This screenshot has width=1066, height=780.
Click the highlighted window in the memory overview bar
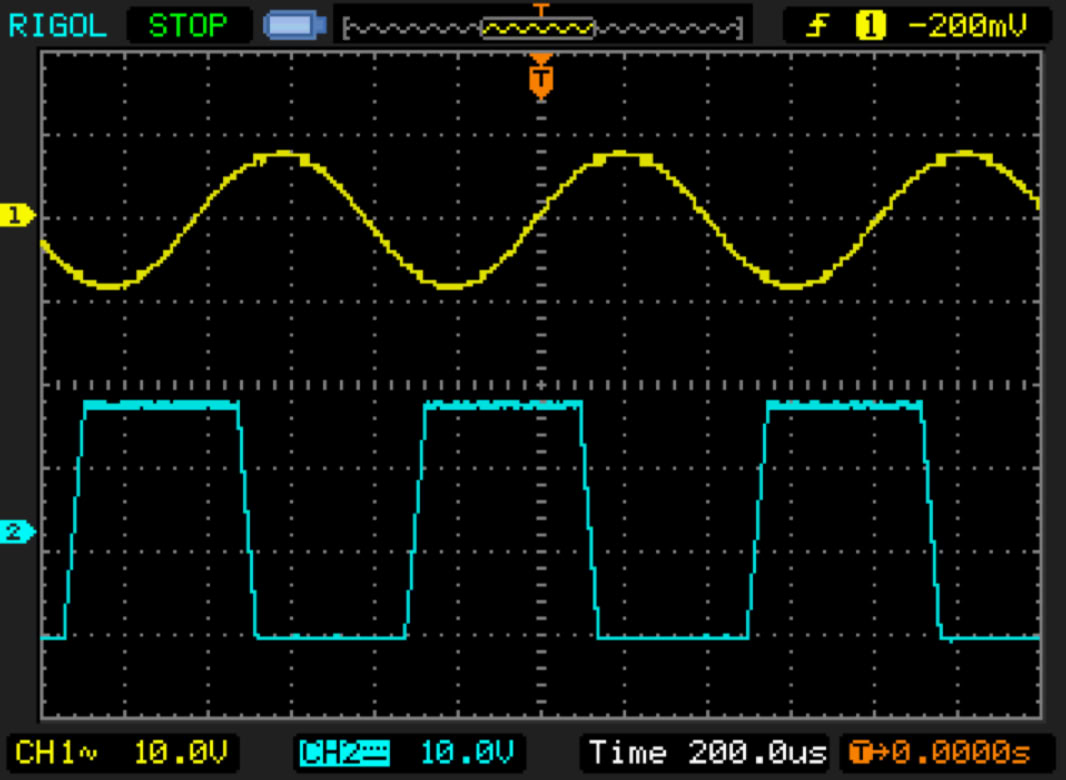tap(538, 28)
